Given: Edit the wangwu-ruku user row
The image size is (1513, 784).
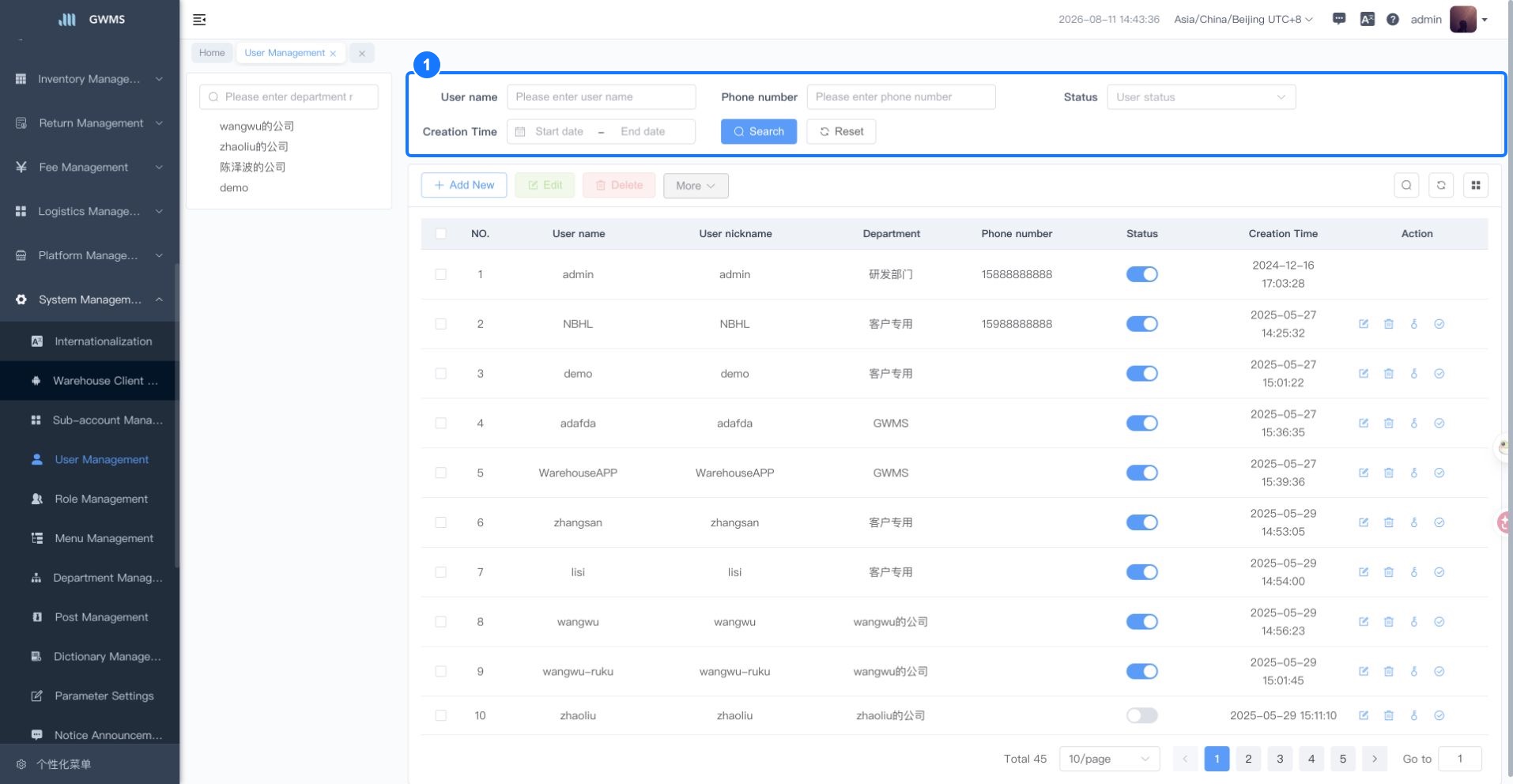Looking at the screenshot, I should click(x=1364, y=672).
